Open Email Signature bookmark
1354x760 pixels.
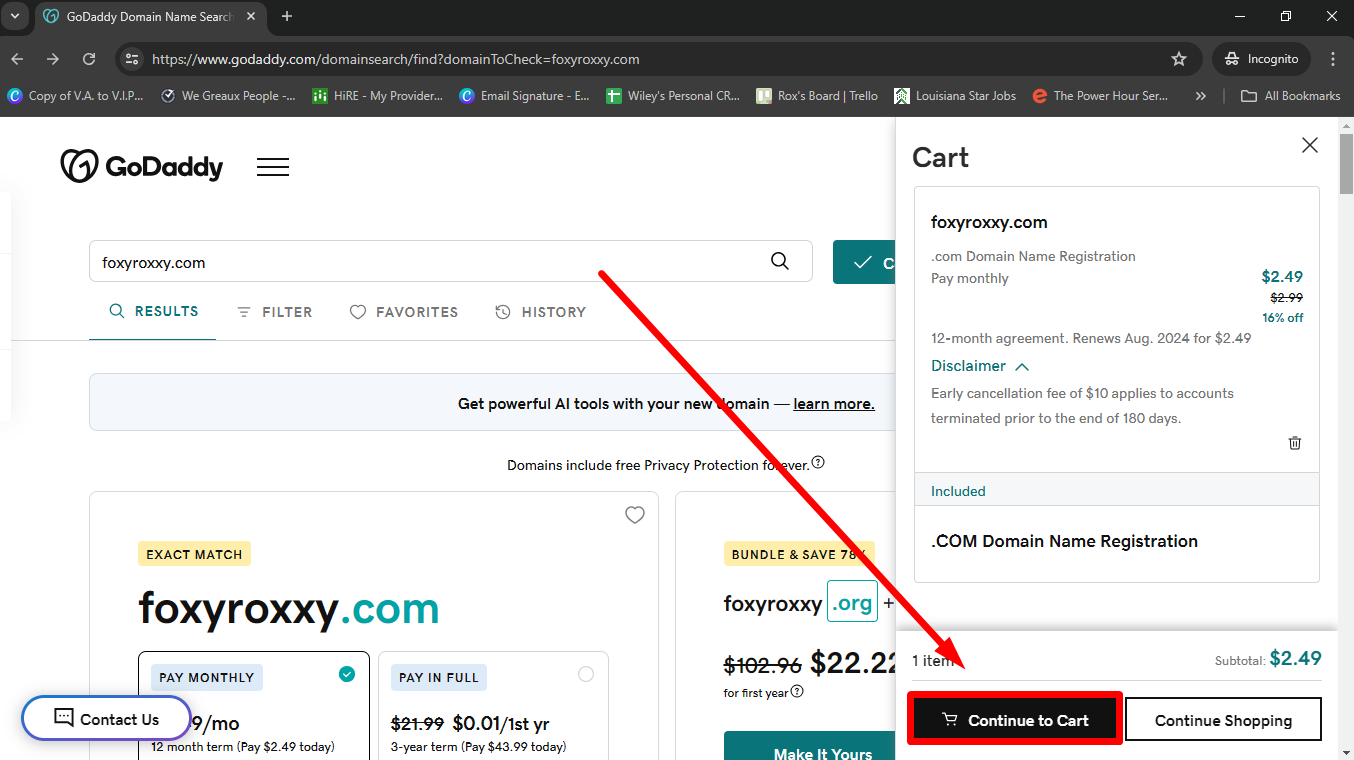pyautogui.click(x=525, y=96)
